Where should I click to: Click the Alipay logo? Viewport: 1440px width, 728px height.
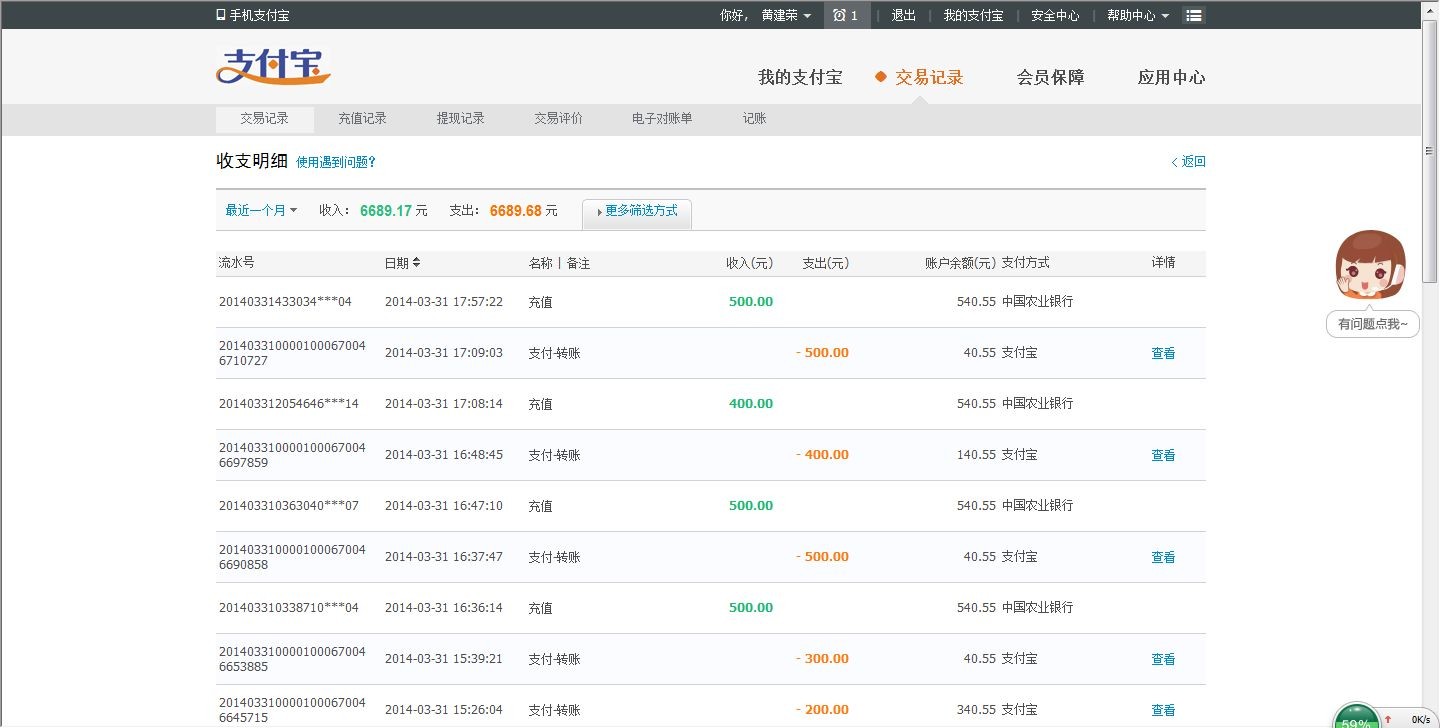point(272,67)
